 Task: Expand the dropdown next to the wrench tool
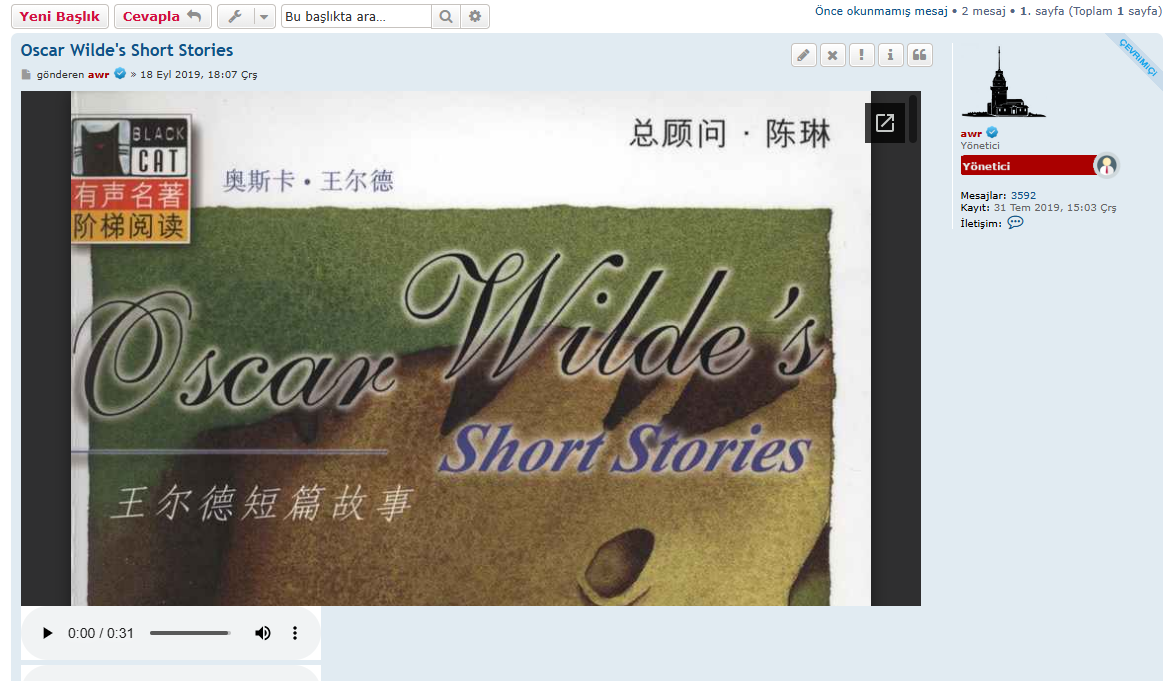coord(262,16)
